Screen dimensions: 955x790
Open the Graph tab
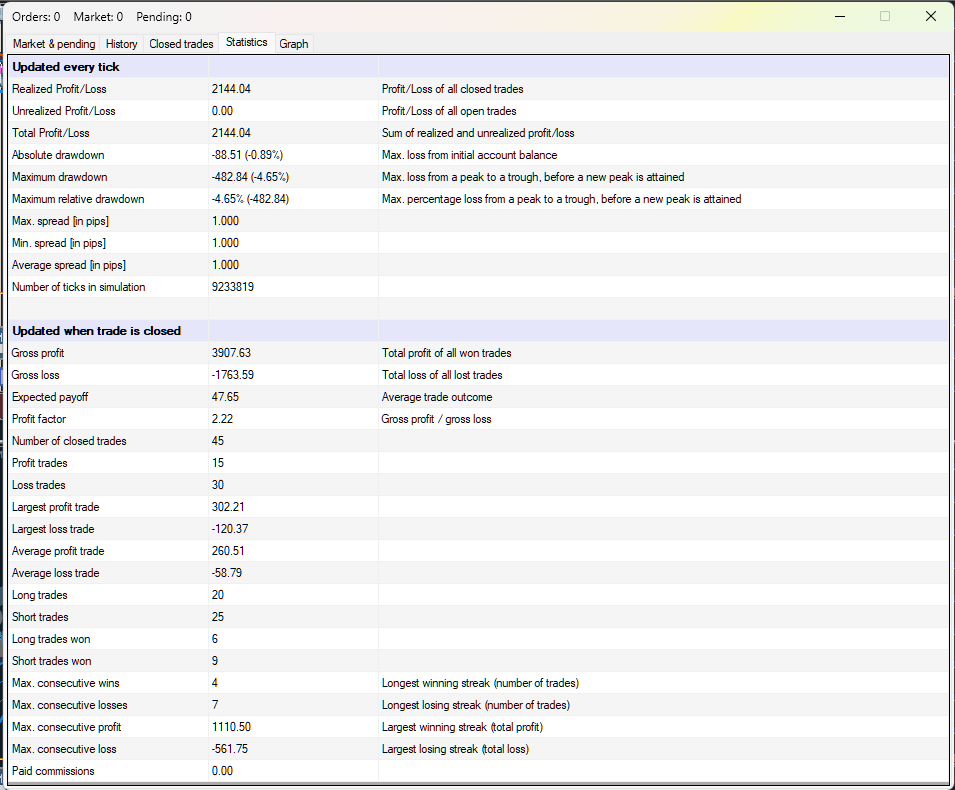[294, 44]
